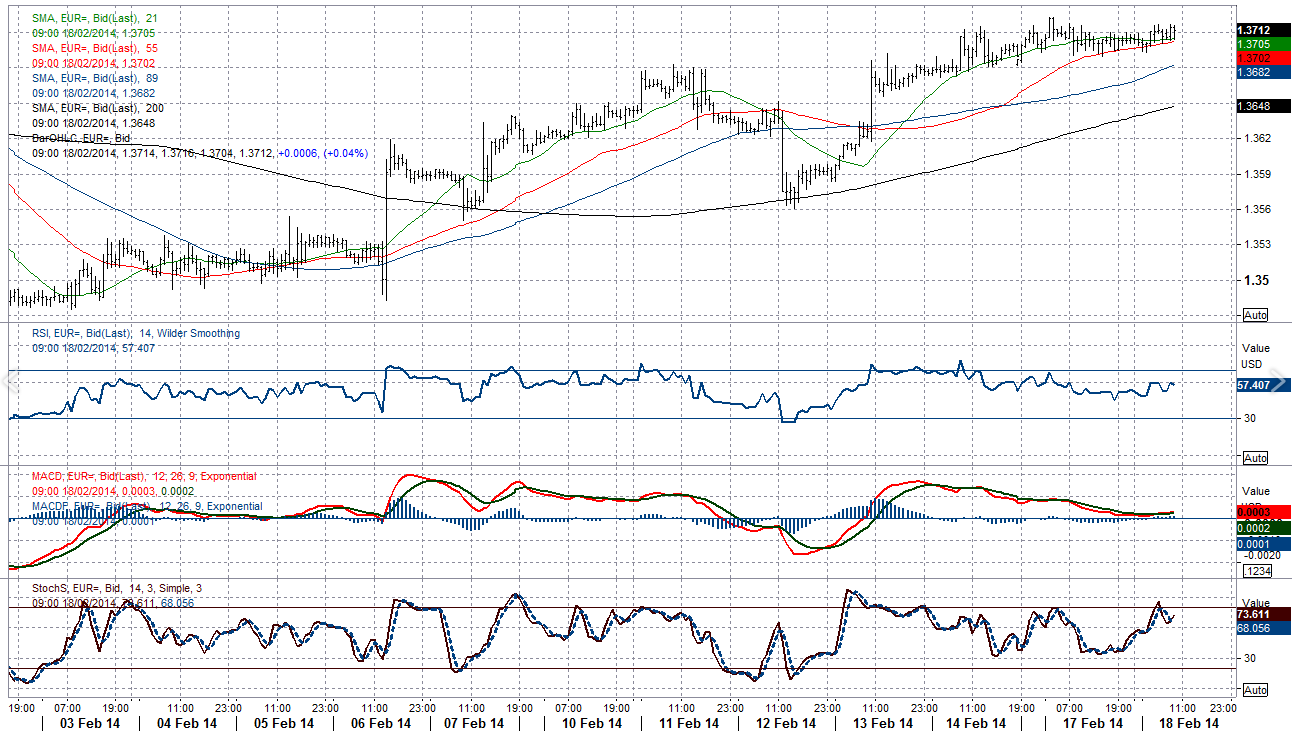Click the '03 Feb 14' date label
This screenshot has width=1292, height=742.
coord(91,723)
